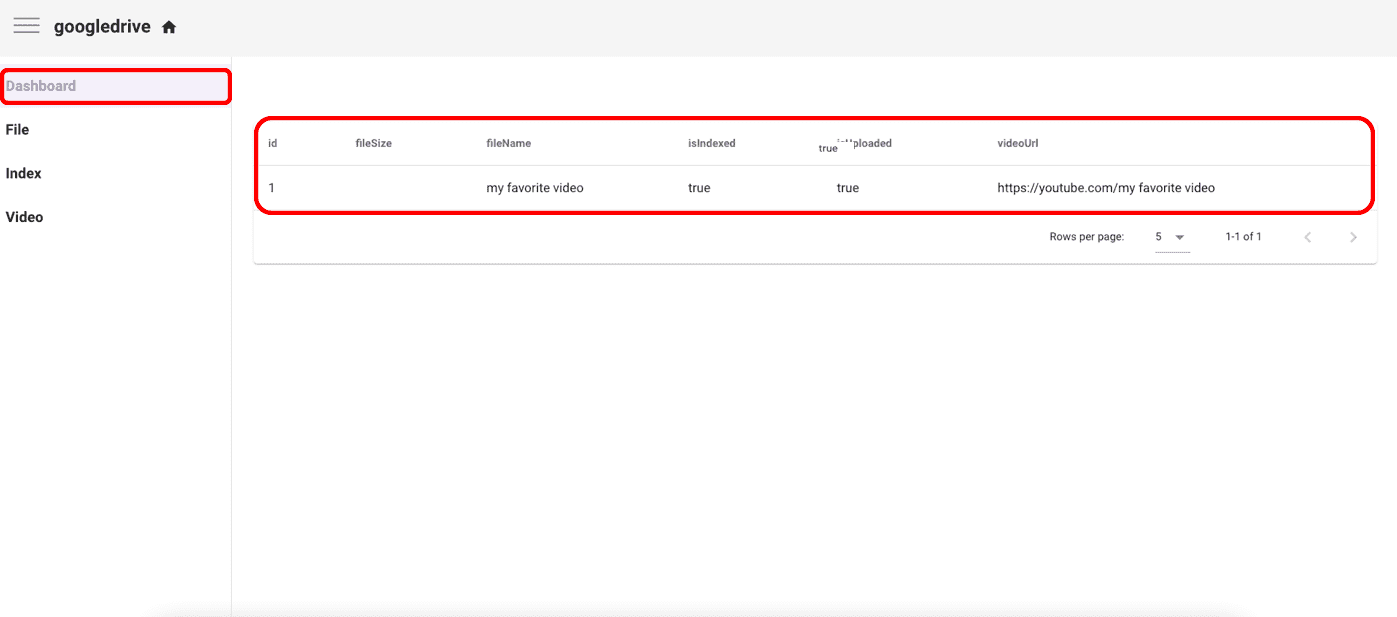Screen dimensions: 1397x617
Task: Open the Video sidebar item
Action: pyautogui.click(x=116, y=217)
